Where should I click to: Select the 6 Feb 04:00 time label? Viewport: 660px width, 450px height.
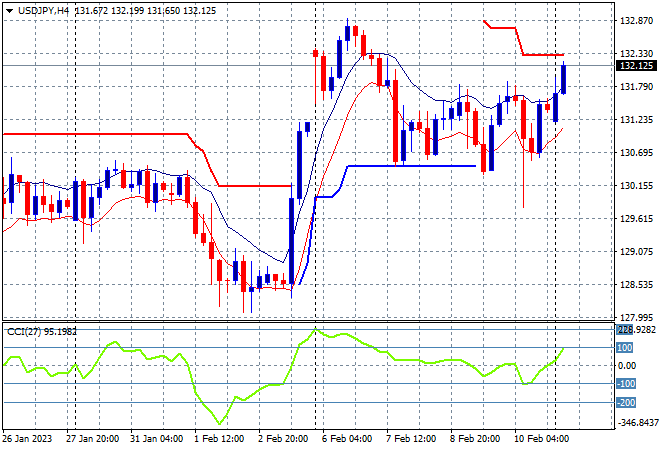(347, 439)
